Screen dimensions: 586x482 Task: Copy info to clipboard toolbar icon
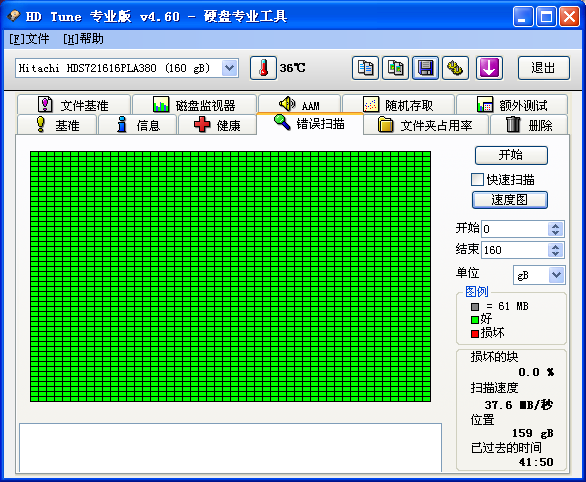click(365, 68)
